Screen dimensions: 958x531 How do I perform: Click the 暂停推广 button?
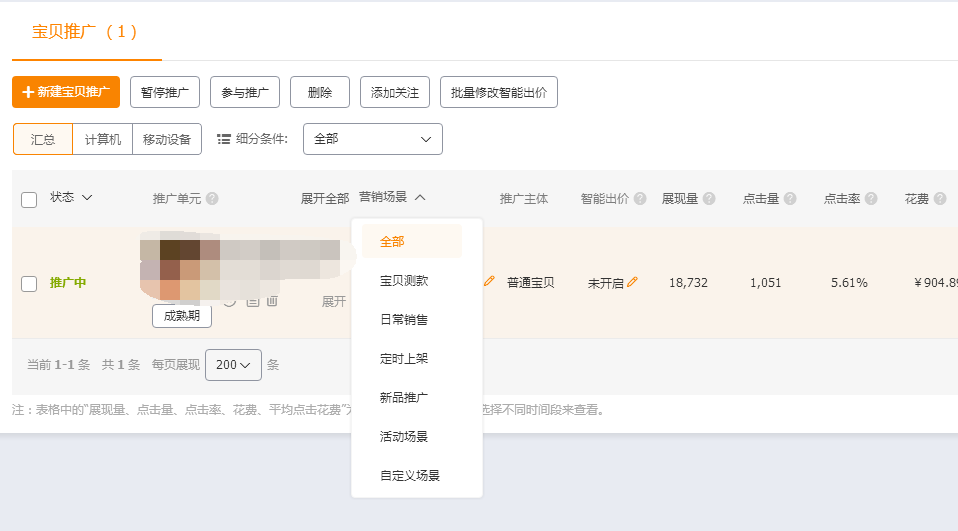click(x=165, y=92)
